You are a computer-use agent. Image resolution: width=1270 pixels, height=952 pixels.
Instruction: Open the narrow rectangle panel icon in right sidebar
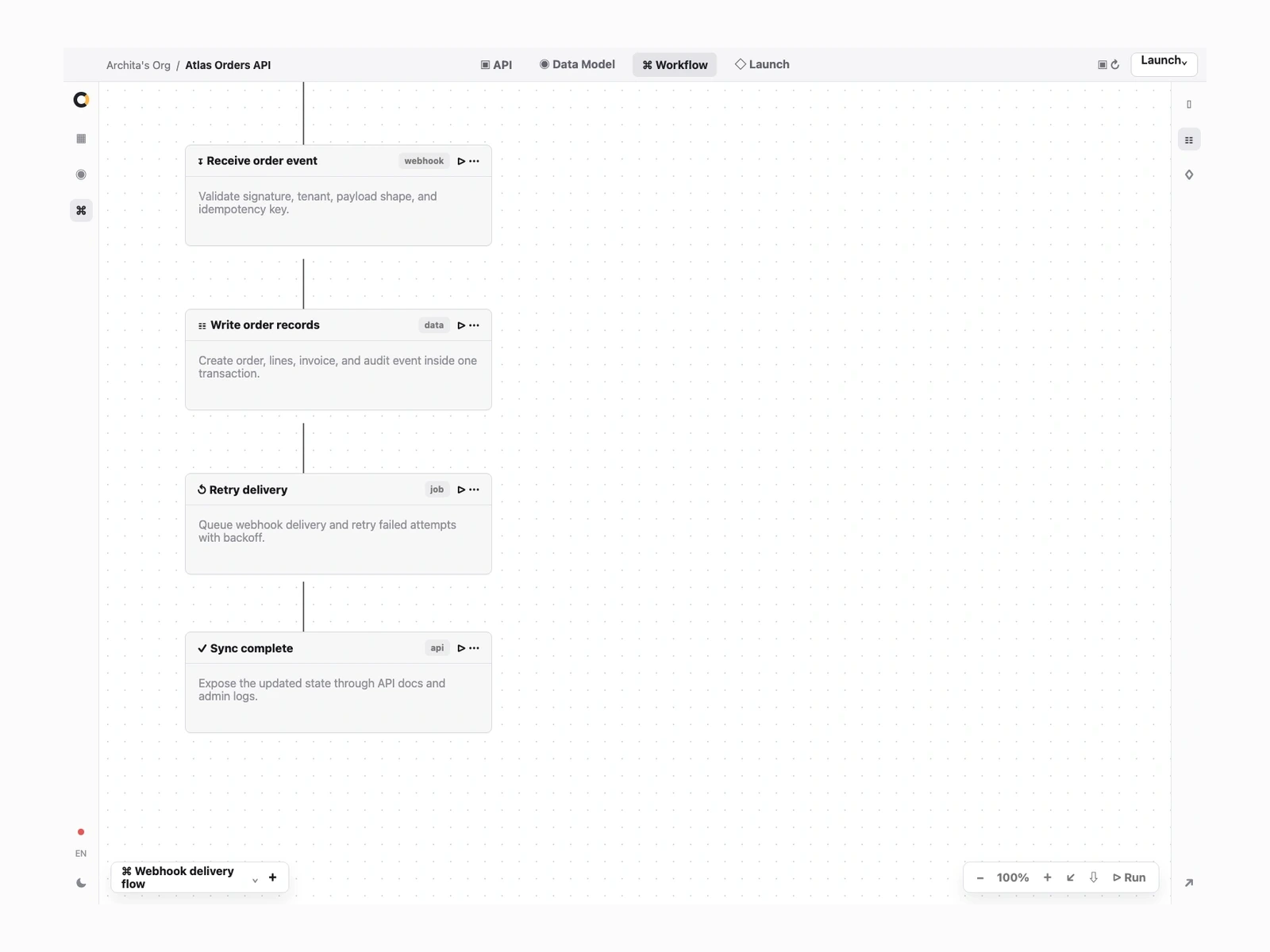pyautogui.click(x=1189, y=105)
